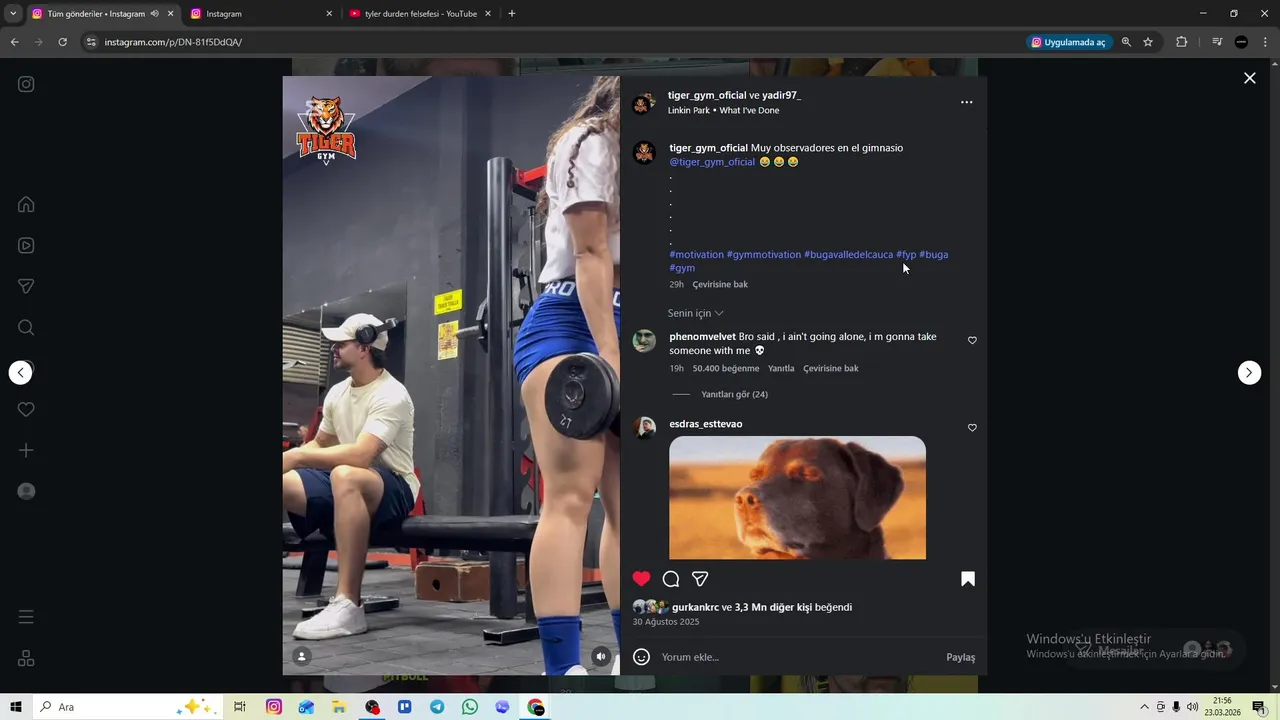Click Create plus icon in sidebar

click(x=26, y=450)
